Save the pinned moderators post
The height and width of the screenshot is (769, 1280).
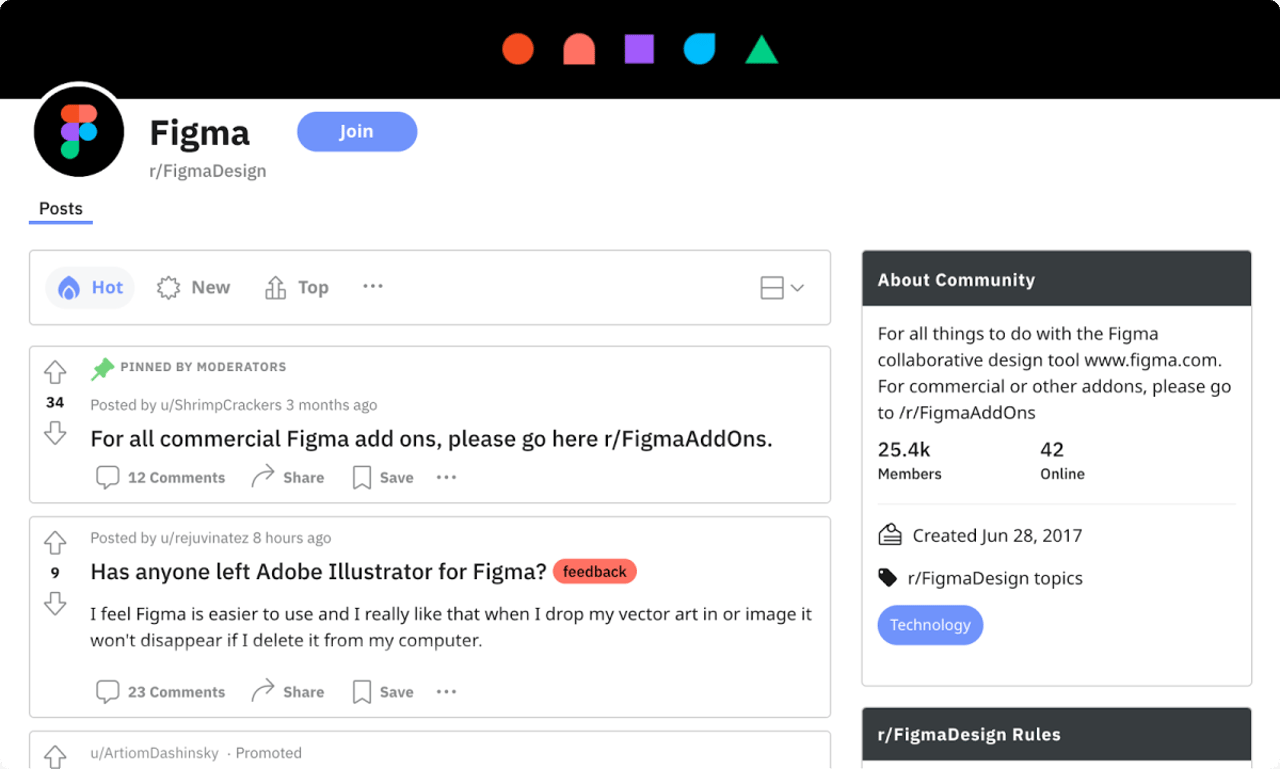[382, 477]
